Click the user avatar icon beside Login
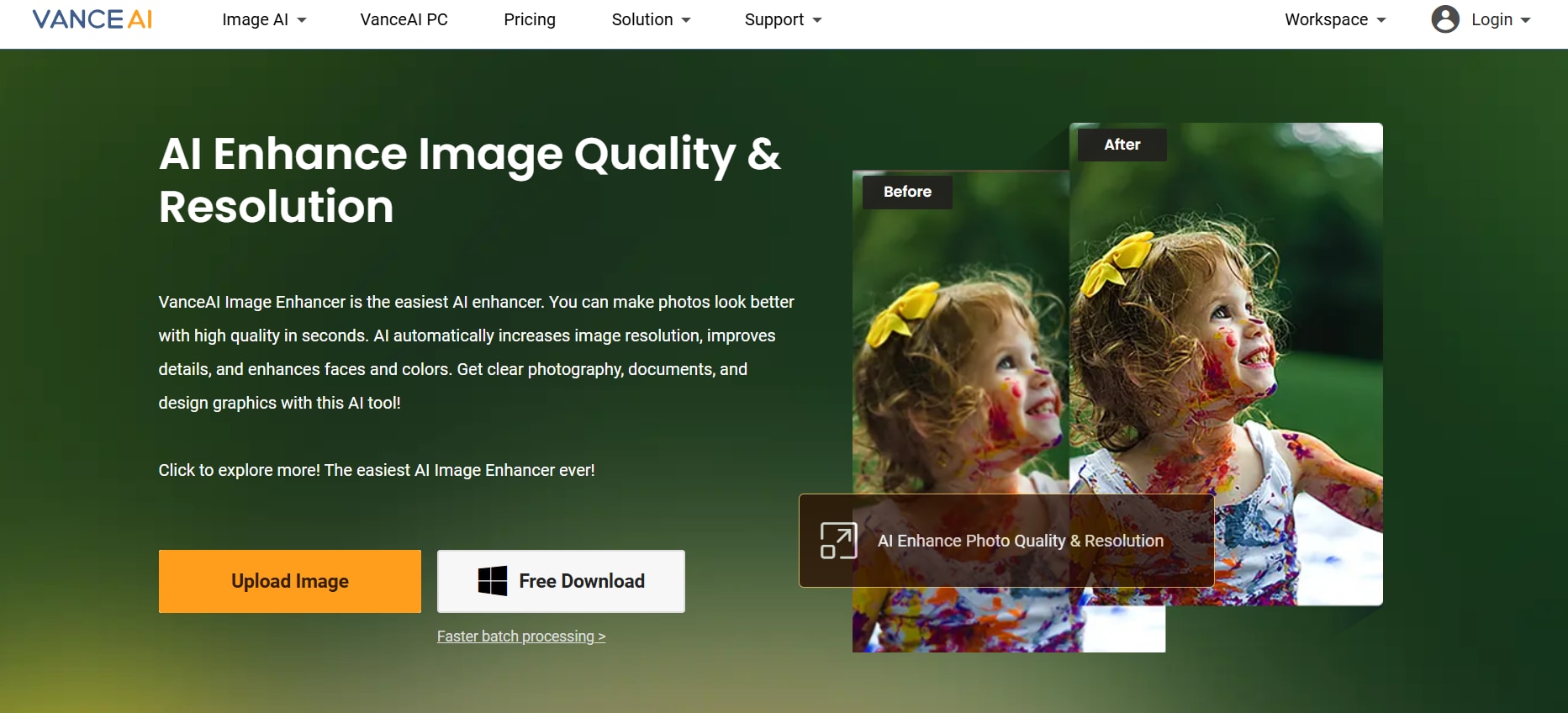The image size is (1568, 713). click(1445, 19)
